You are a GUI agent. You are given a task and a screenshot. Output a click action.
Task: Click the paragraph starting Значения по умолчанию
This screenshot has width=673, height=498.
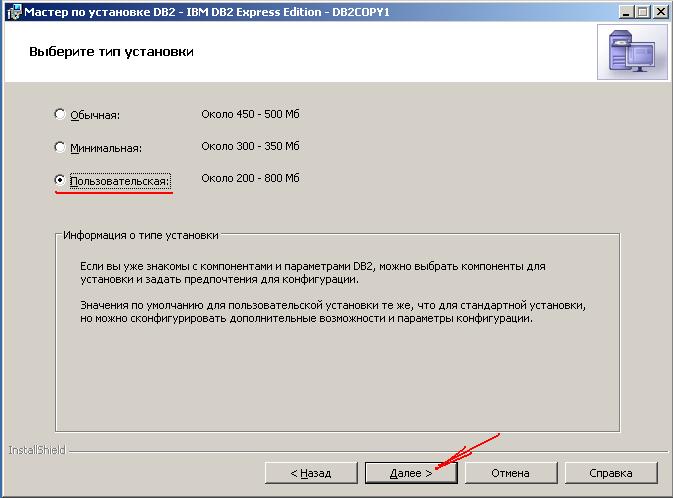pyautogui.click(x=333, y=312)
